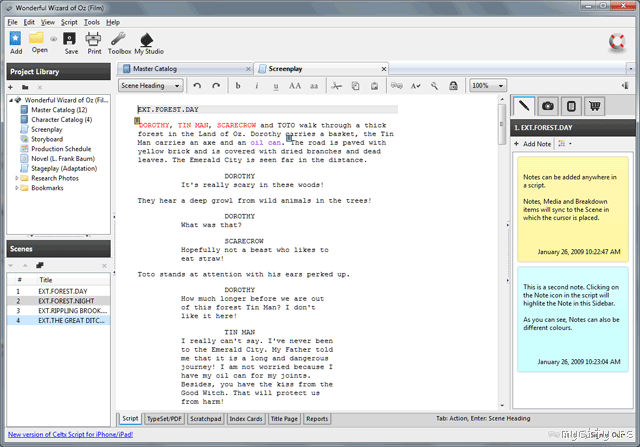Select the Media camera sidebar tab
Viewport: 640px width, 447px height.
pos(548,106)
